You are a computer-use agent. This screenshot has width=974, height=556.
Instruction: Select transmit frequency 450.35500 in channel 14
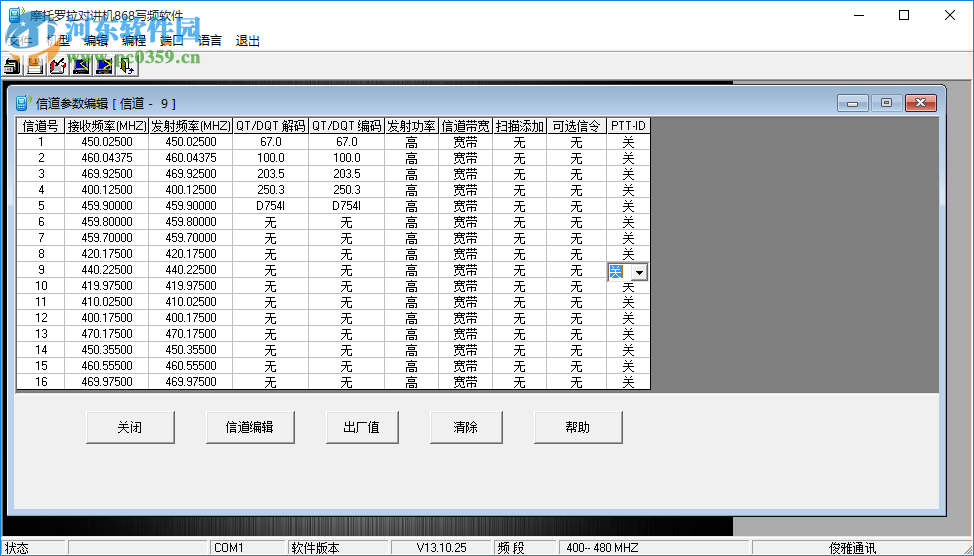click(x=191, y=350)
